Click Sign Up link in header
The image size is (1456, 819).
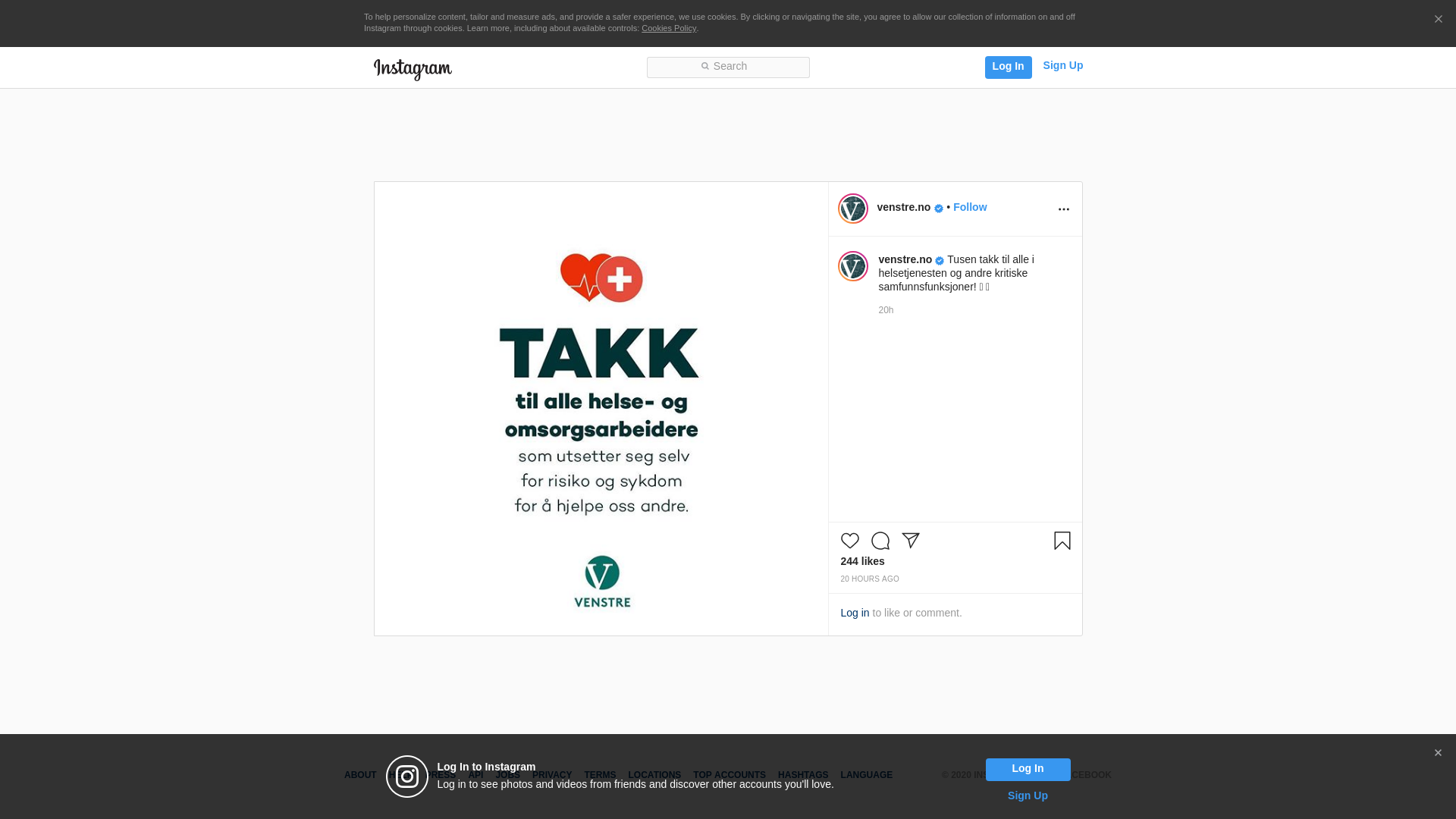point(1062,66)
